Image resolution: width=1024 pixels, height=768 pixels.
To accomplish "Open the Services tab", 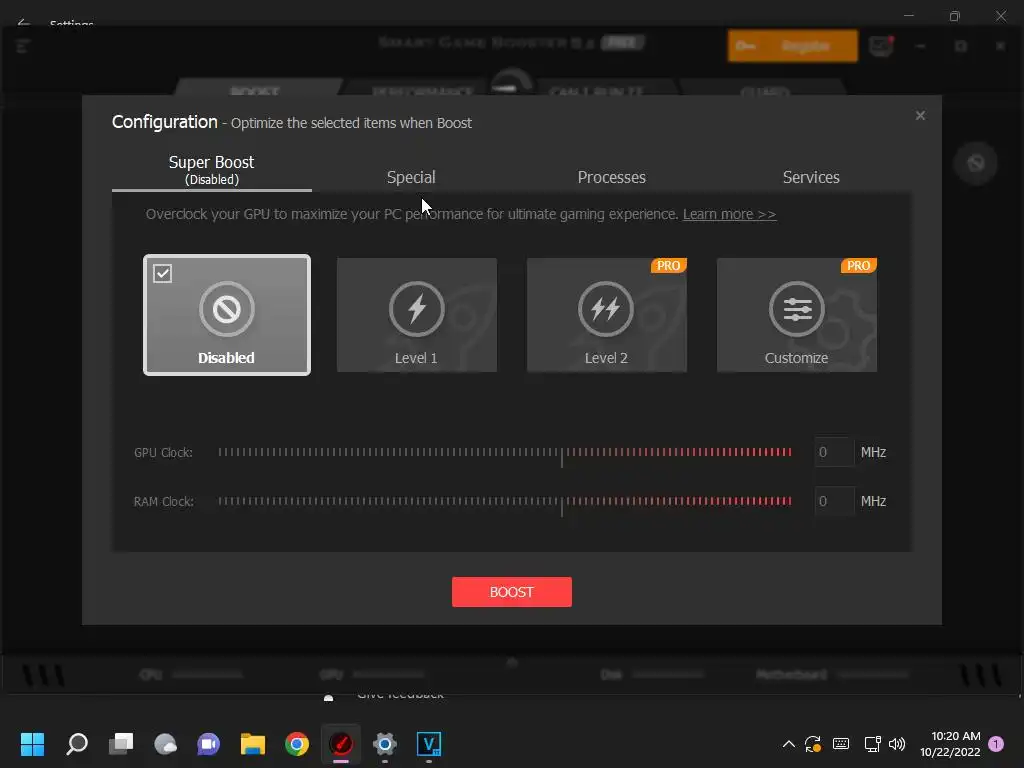I will (811, 177).
